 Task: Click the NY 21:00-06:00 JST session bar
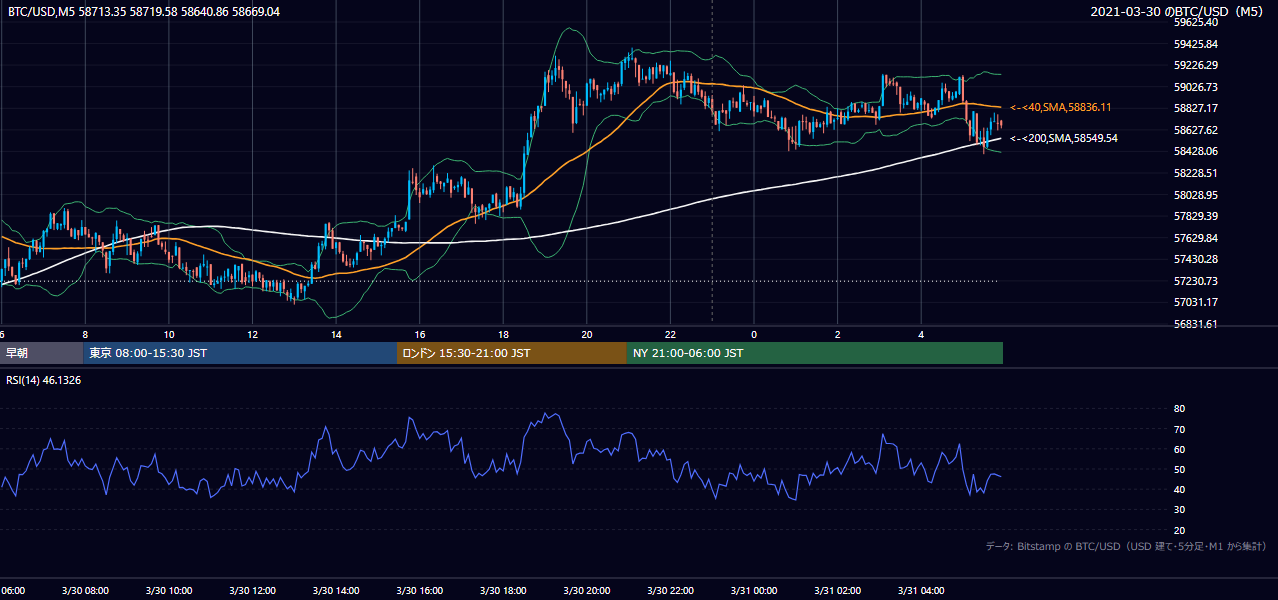point(814,353)
